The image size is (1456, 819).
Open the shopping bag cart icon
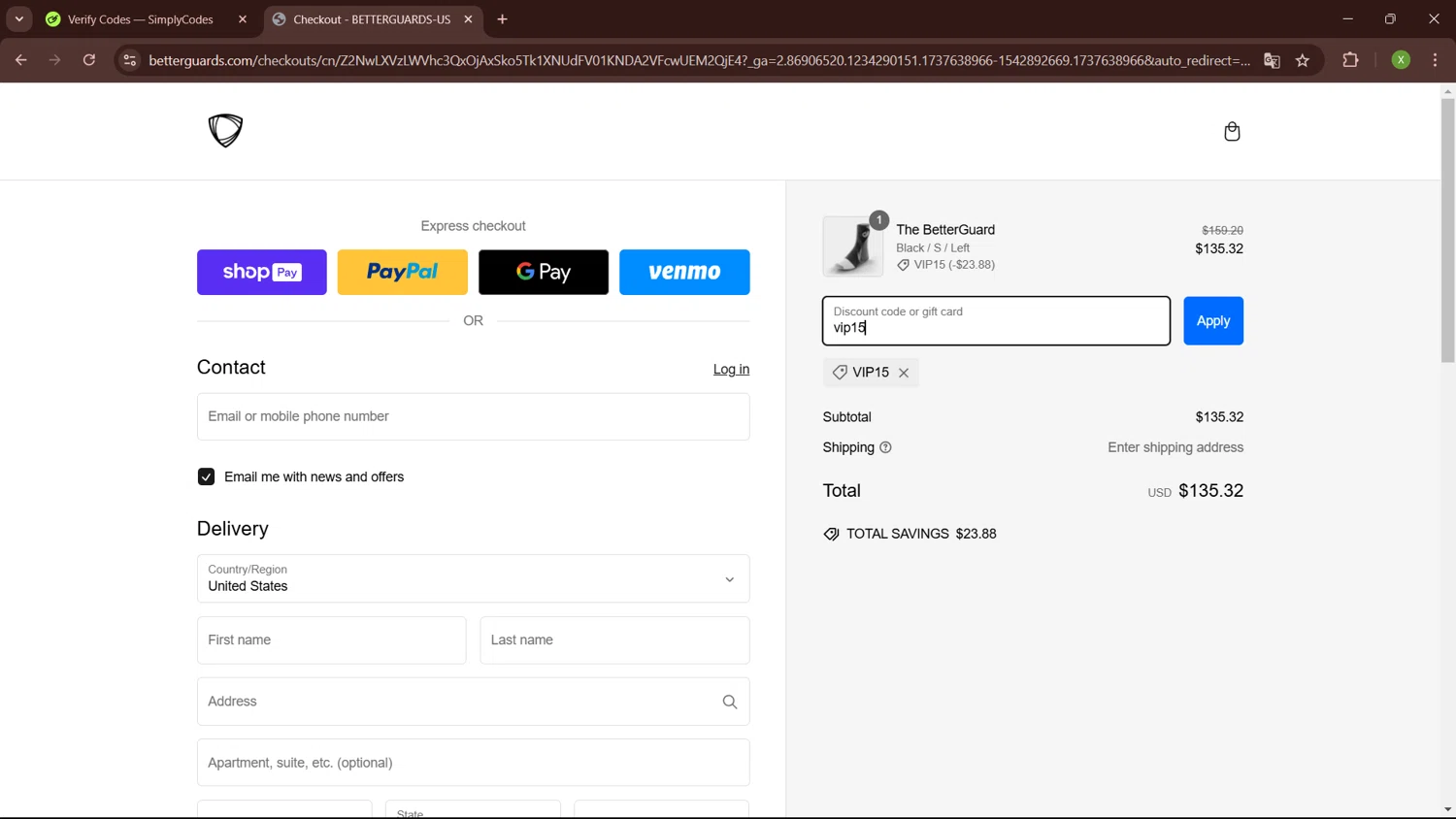click(x=1232, y=131)
